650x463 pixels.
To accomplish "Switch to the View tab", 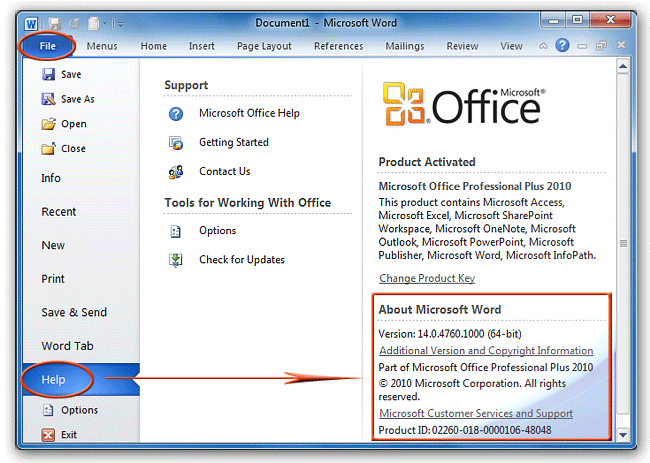I will [512, 46].
